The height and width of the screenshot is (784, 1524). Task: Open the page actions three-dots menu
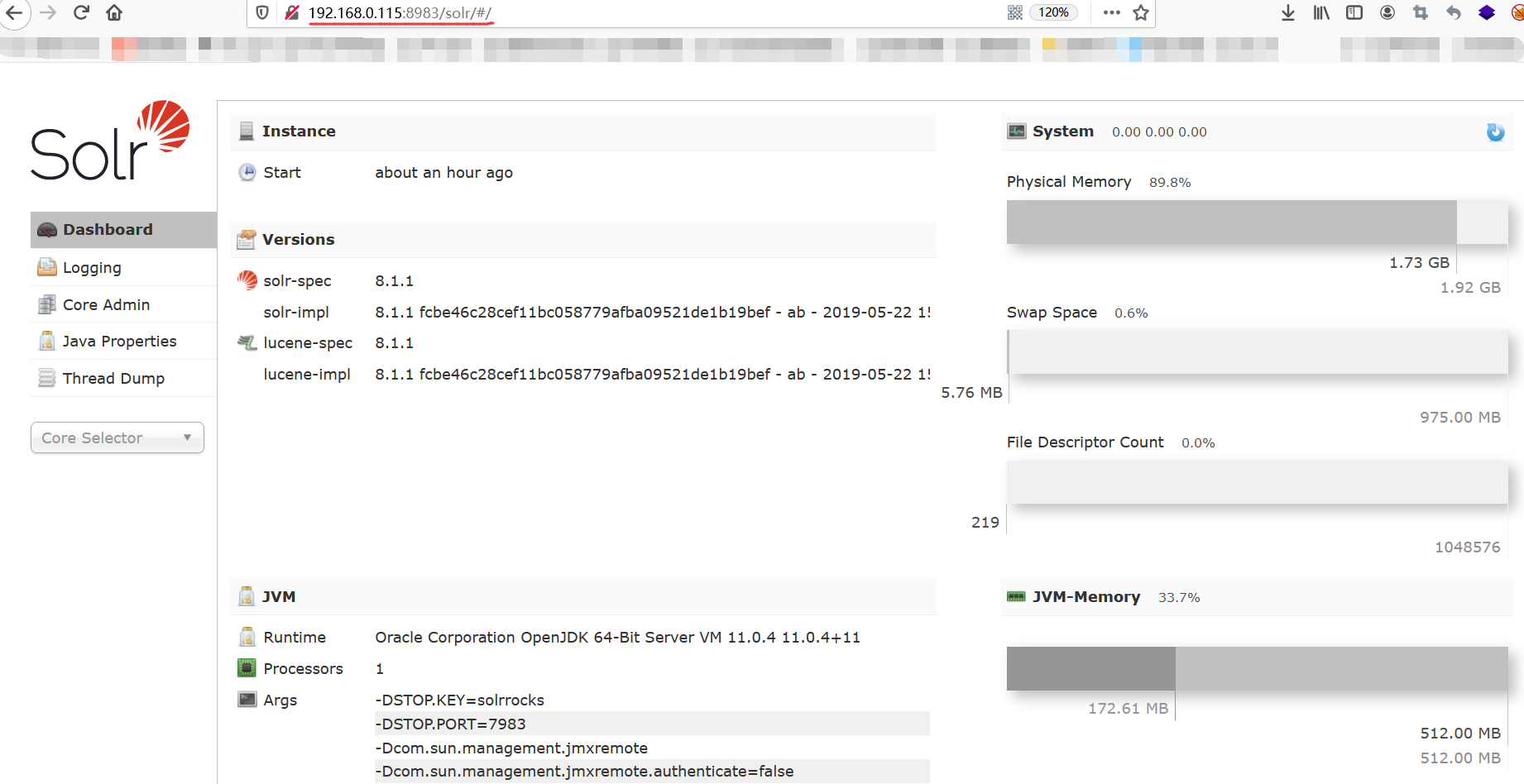click(x=1112, y=12)
